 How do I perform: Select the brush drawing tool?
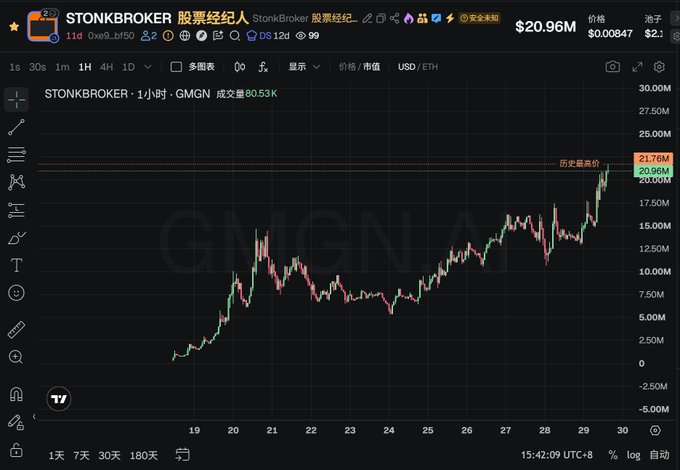pyautogui.click(x=16, y=238)
